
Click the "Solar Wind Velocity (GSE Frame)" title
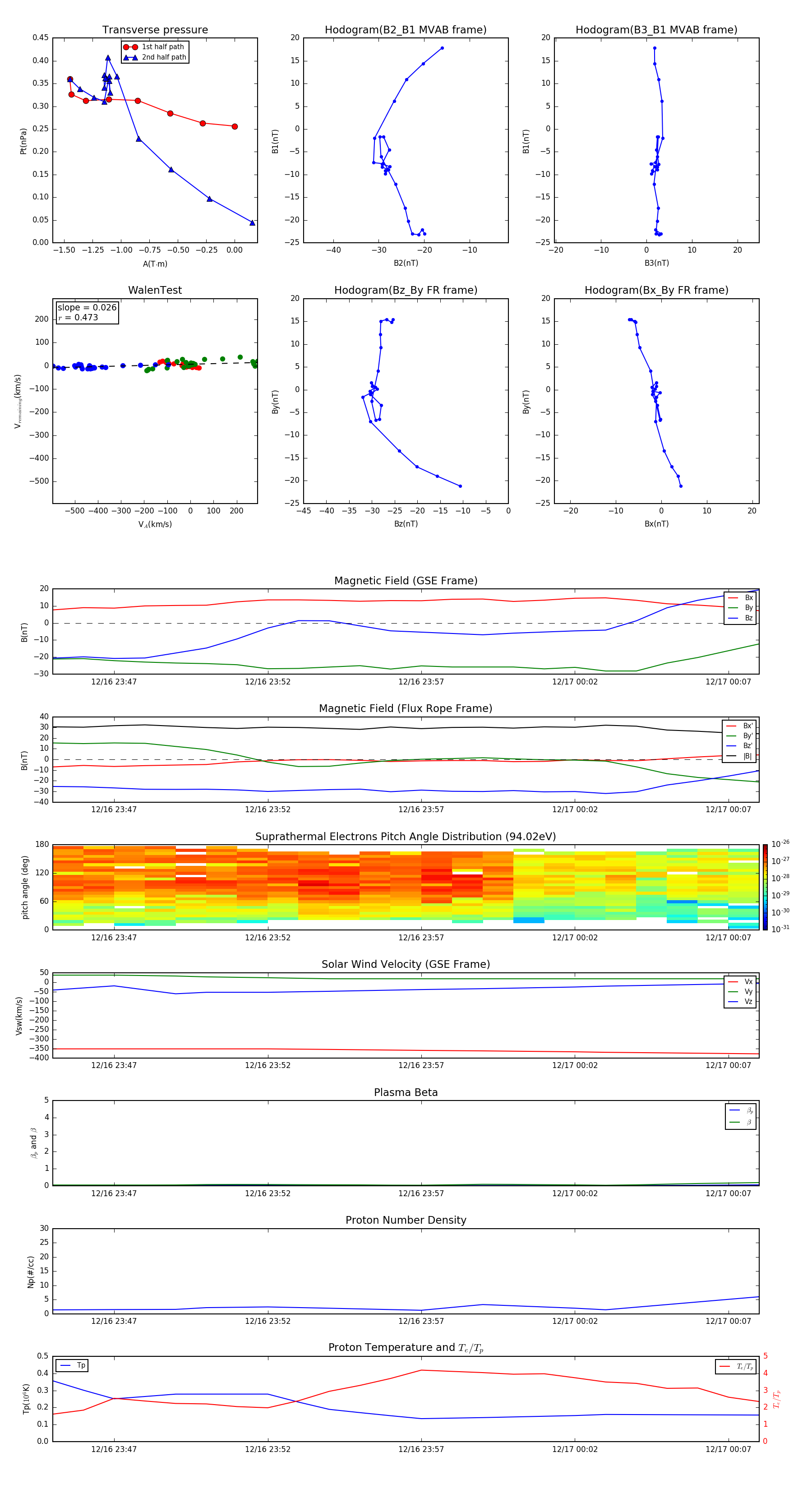(406, 965)
